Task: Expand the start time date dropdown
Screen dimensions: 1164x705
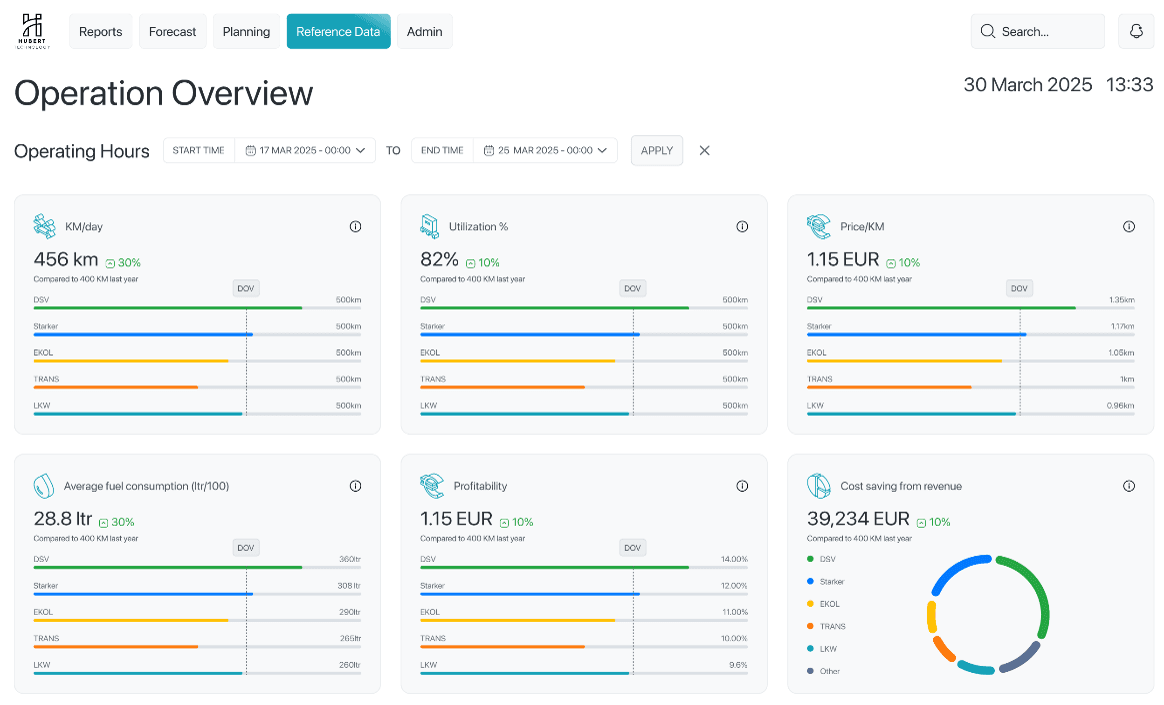Action: click(x=361, y=151)
